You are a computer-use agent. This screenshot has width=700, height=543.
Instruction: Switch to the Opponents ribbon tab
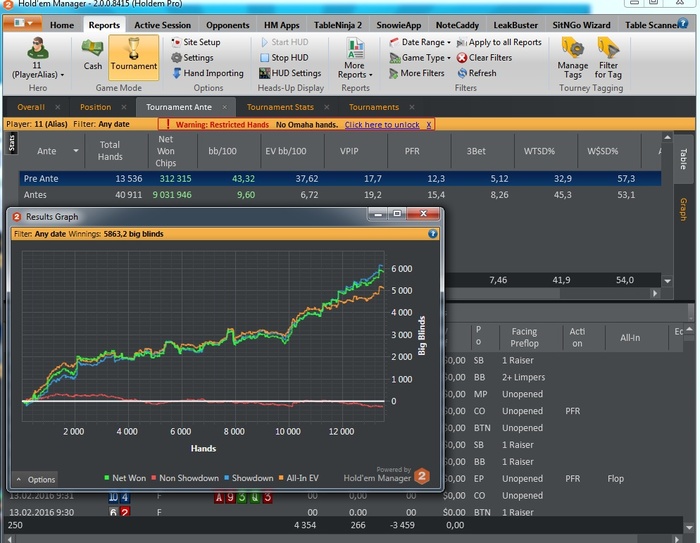point(227,24)
